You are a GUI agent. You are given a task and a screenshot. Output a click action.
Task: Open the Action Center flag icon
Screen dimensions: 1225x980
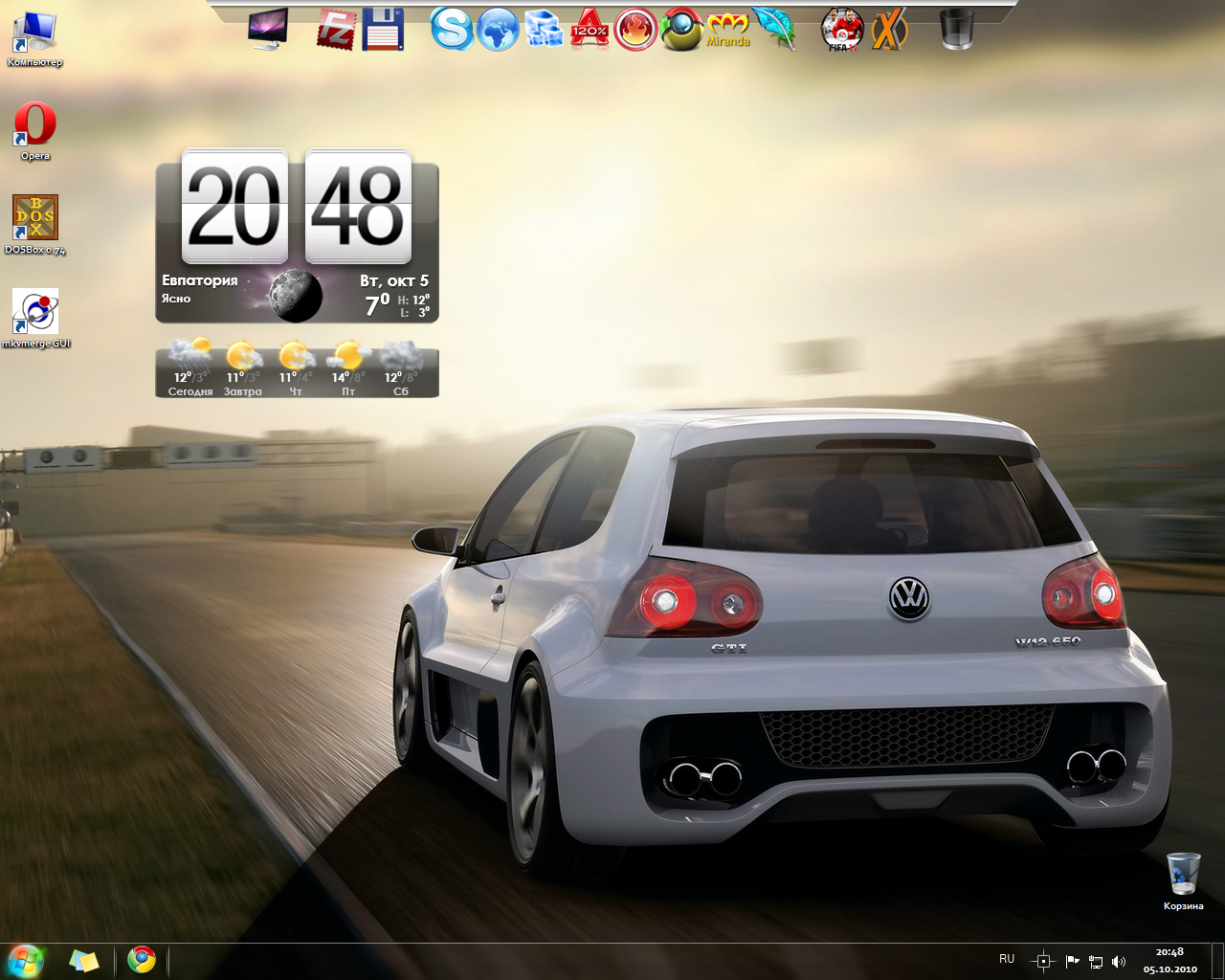point(1072,961)
